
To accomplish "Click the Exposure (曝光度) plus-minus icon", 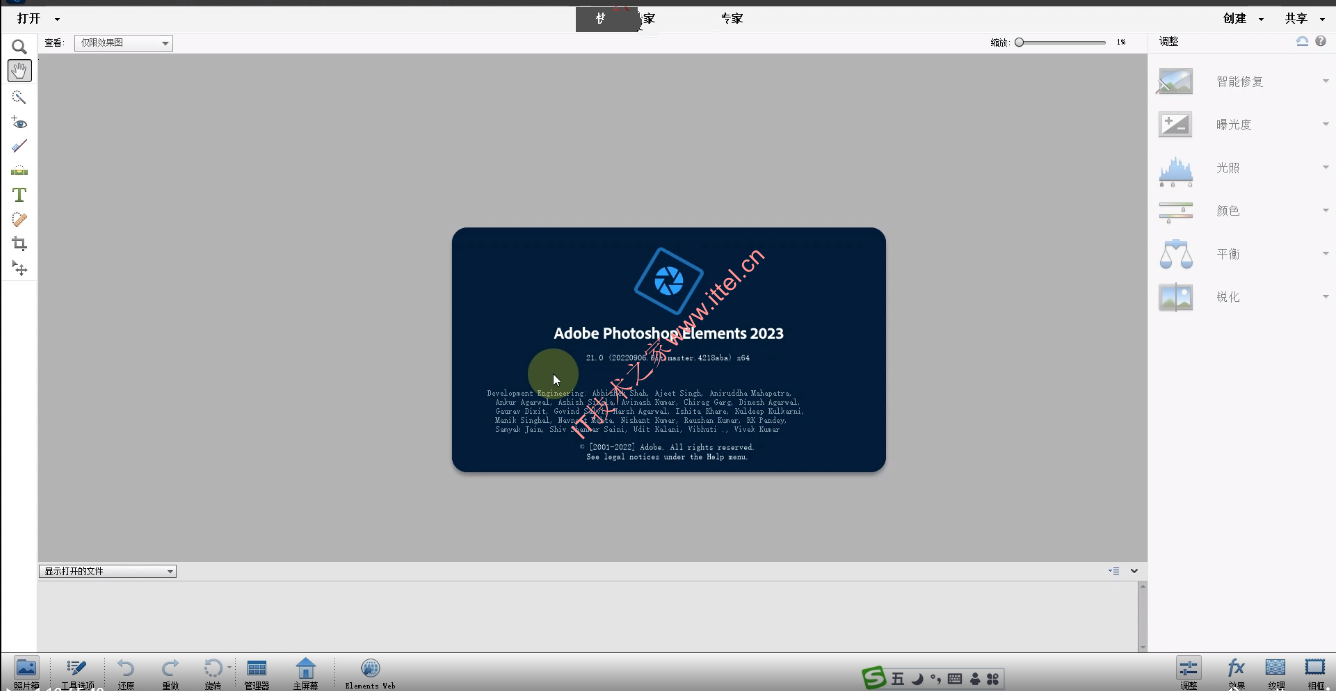I will (x=1175, y=124).
